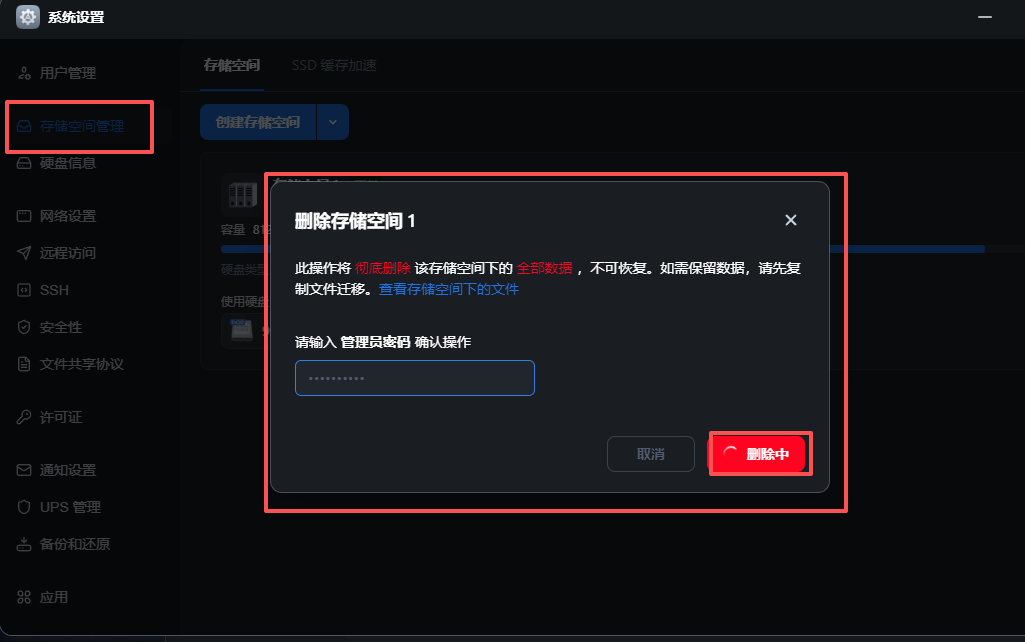Viewport: 1025px width, 642px height.
Task: Open 应用 section in the sidebar
Action: click(43, 597)
